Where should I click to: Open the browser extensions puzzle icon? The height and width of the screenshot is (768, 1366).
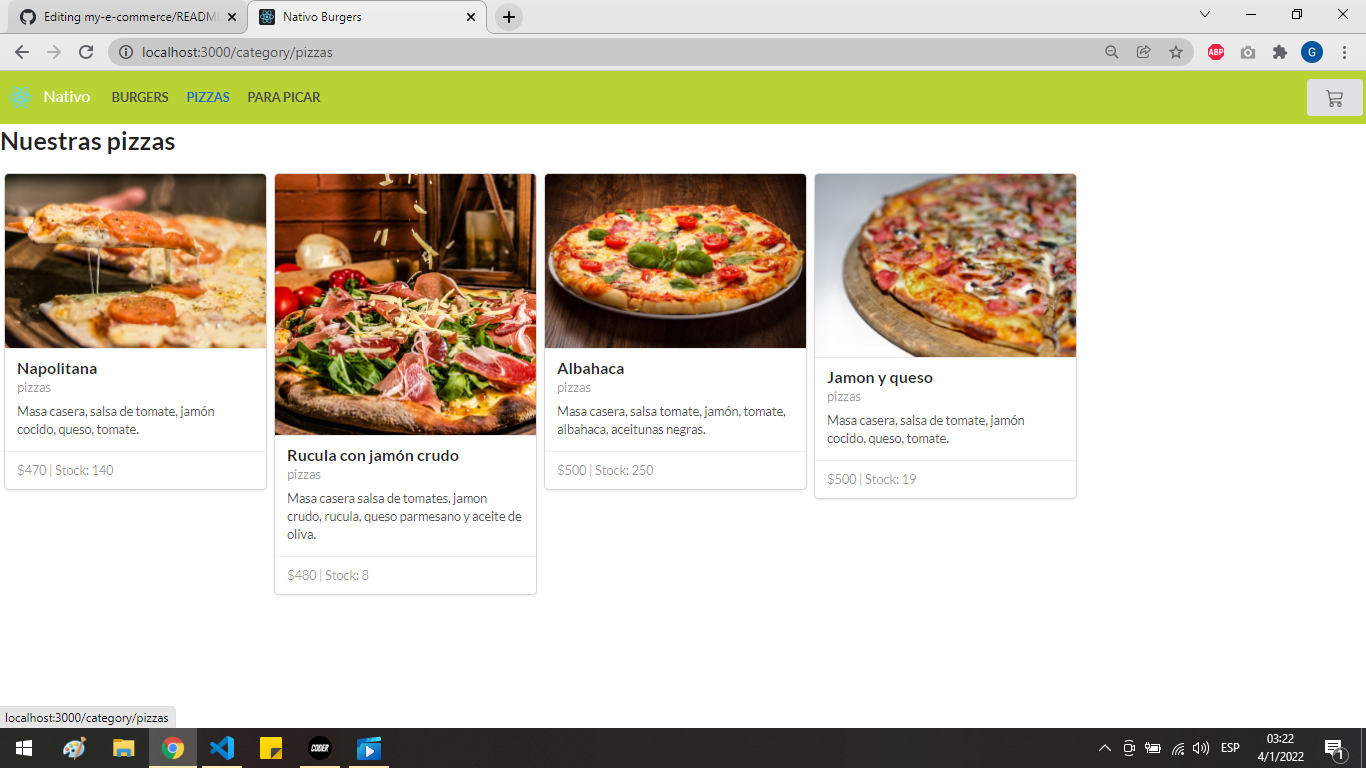[1280, 52]
